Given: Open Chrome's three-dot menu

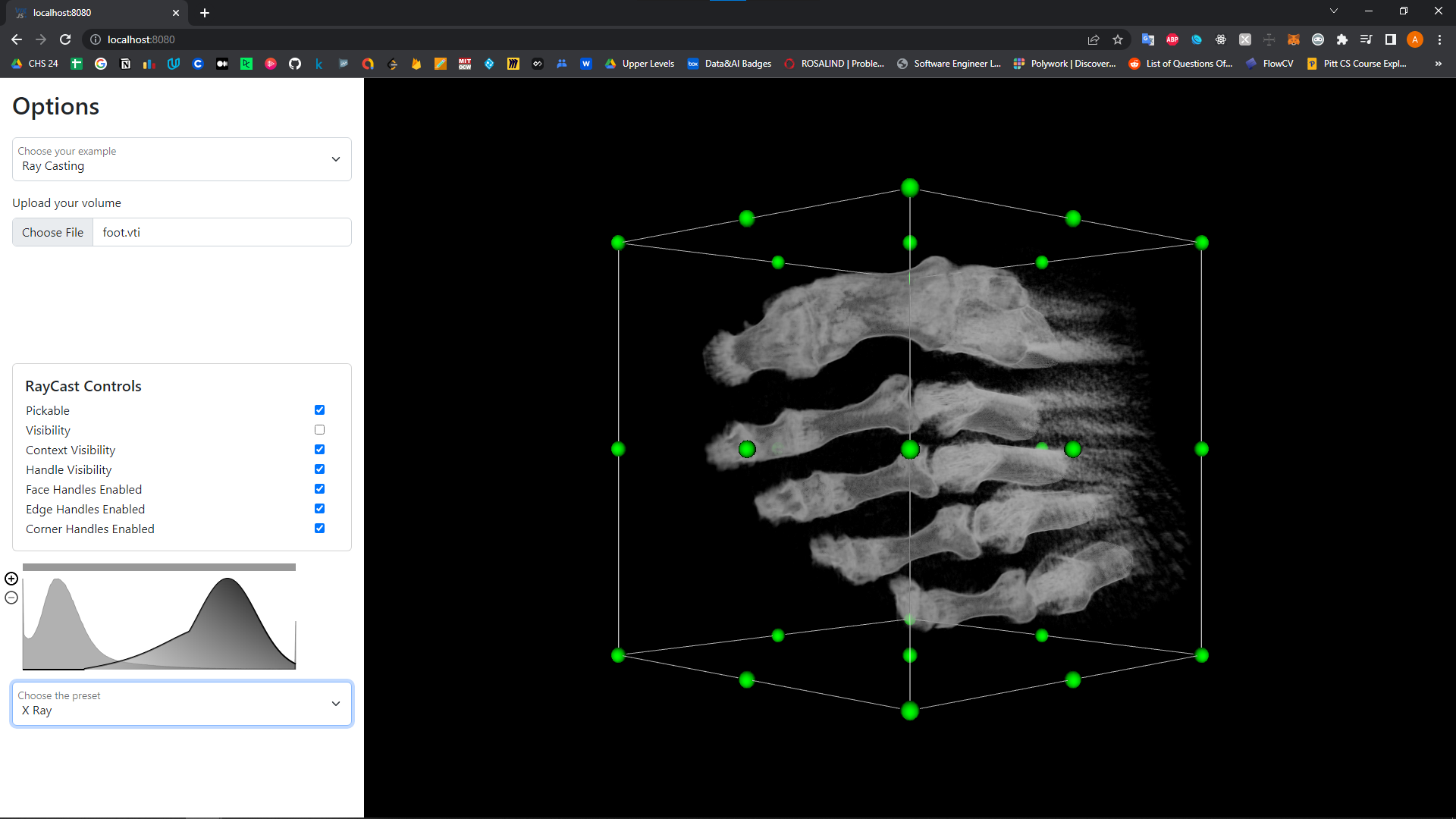Looking at the screenshot, I should [x=1440, y=39].
